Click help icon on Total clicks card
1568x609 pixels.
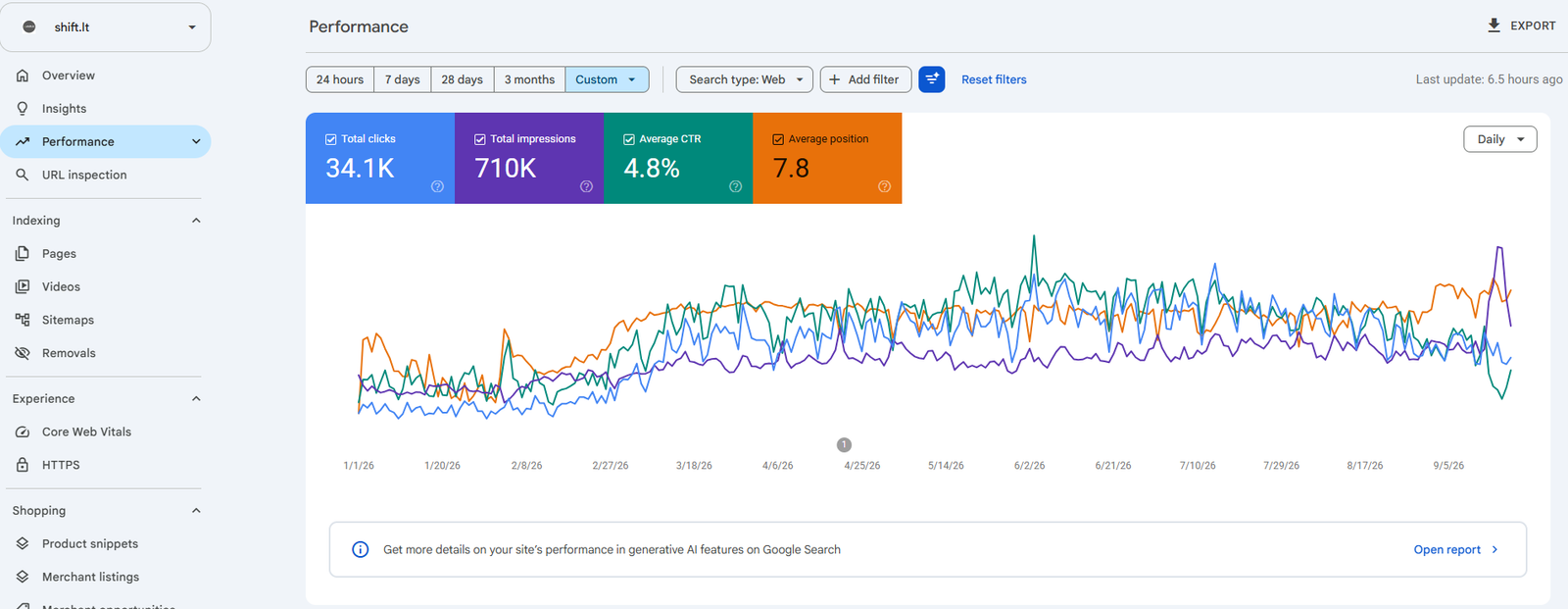click(x=437, y=186)
